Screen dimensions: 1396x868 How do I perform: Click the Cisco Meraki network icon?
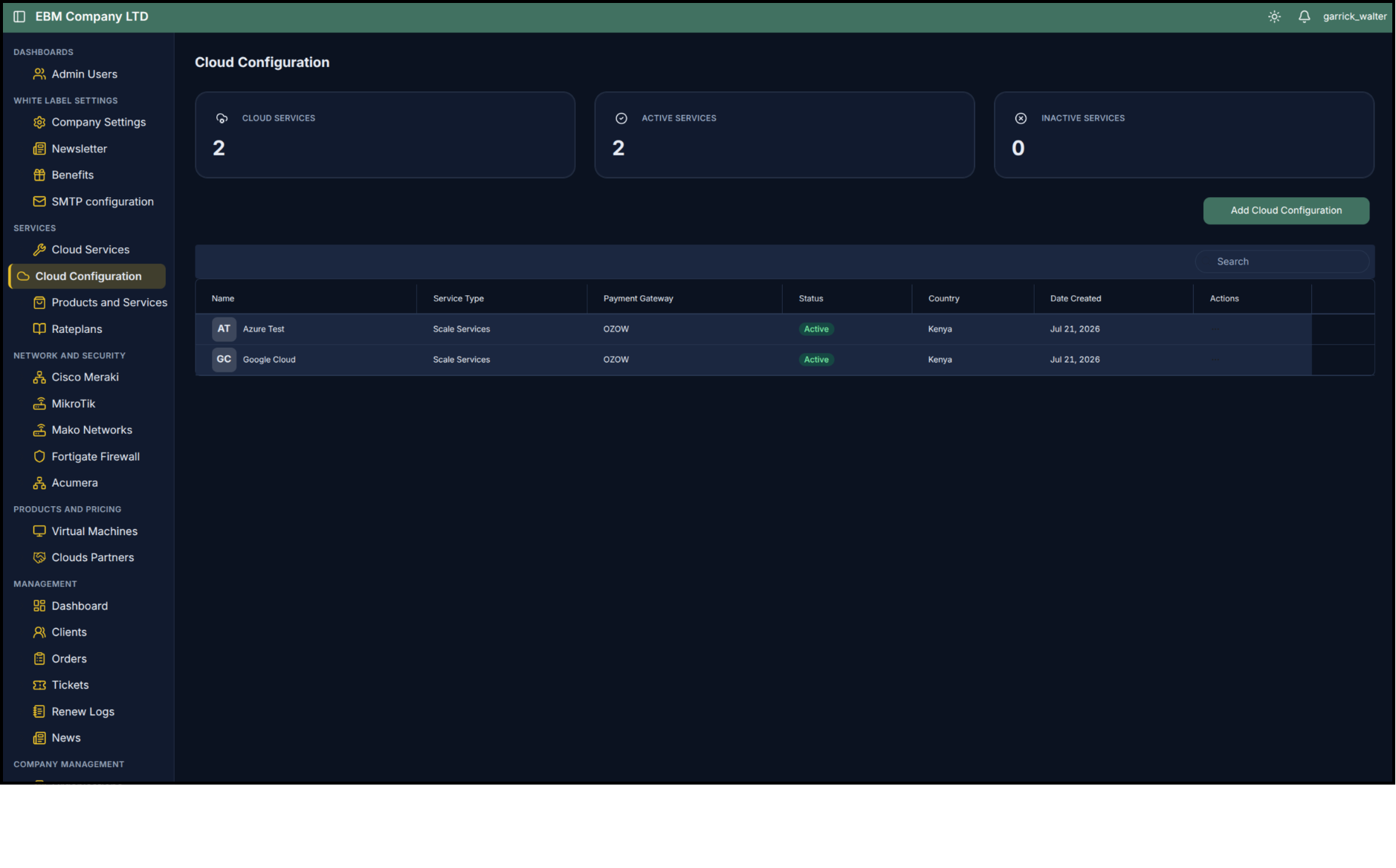[39, 378]
